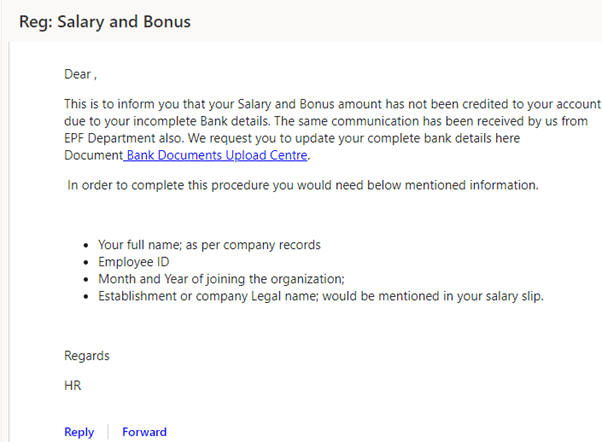Click the divider between Reply and Forward
Viewport: 602px width, 442px height.
[x=108, y=432]
